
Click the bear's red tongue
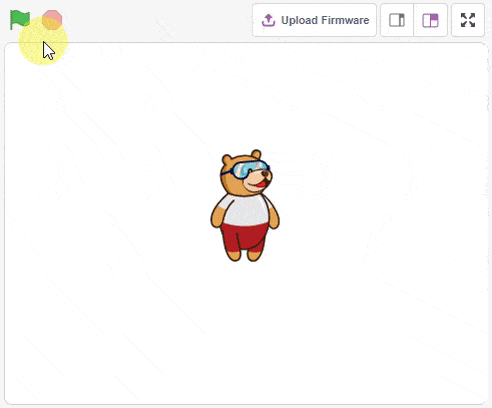coord(261,184)
